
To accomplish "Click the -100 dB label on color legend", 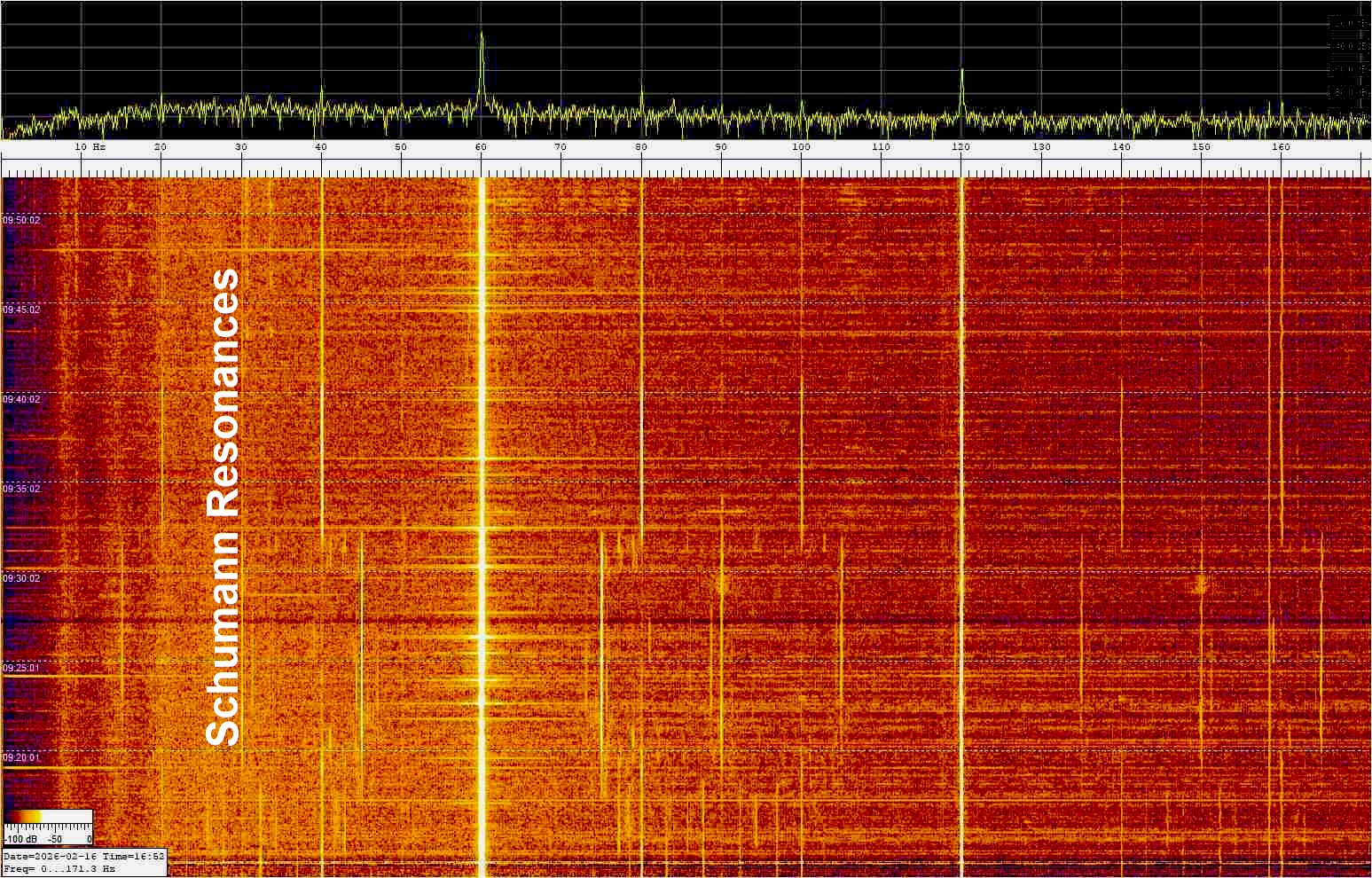I will [x=21, y=838].
